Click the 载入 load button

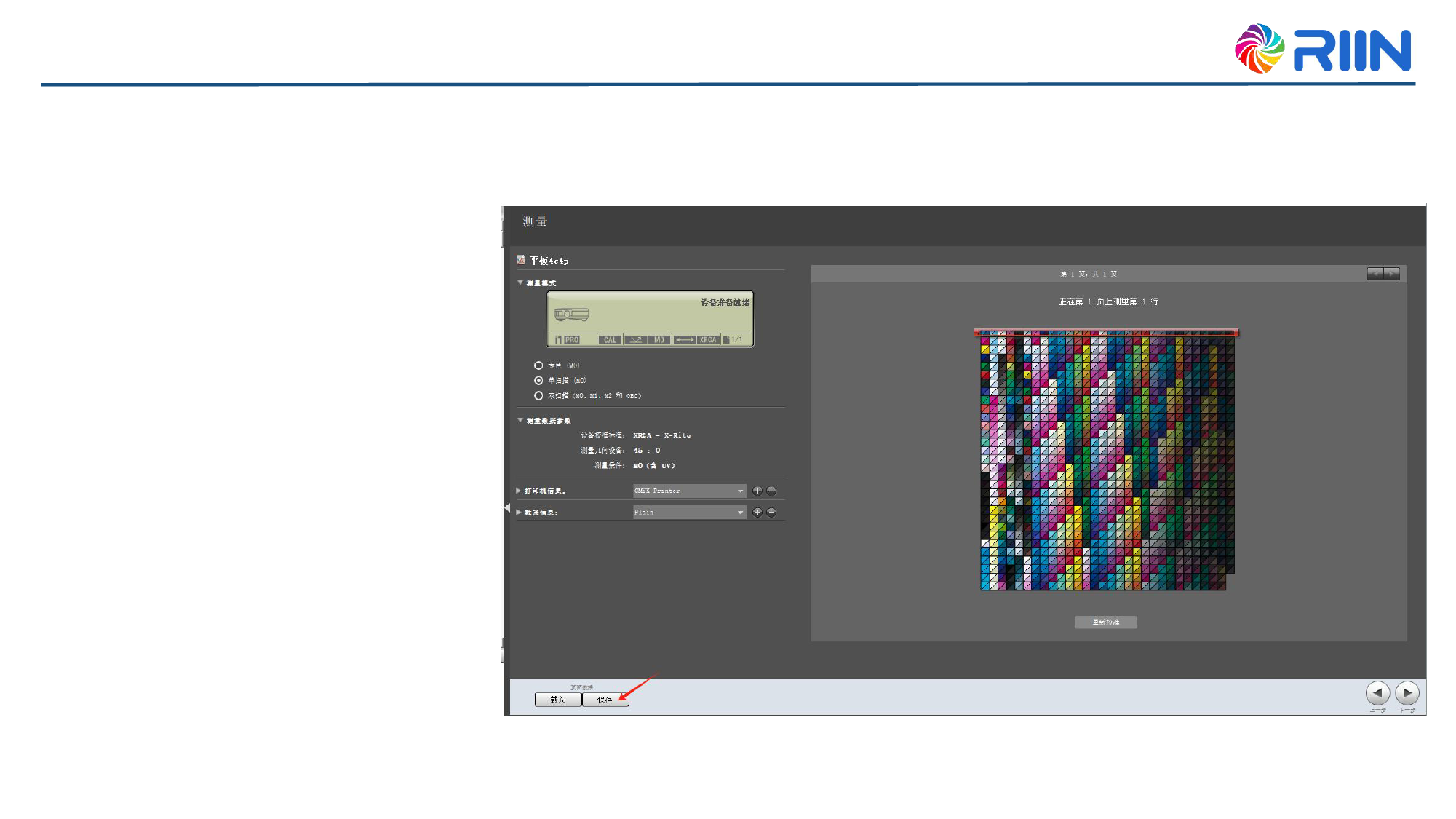pyautogui.click(x=557, y=700)
